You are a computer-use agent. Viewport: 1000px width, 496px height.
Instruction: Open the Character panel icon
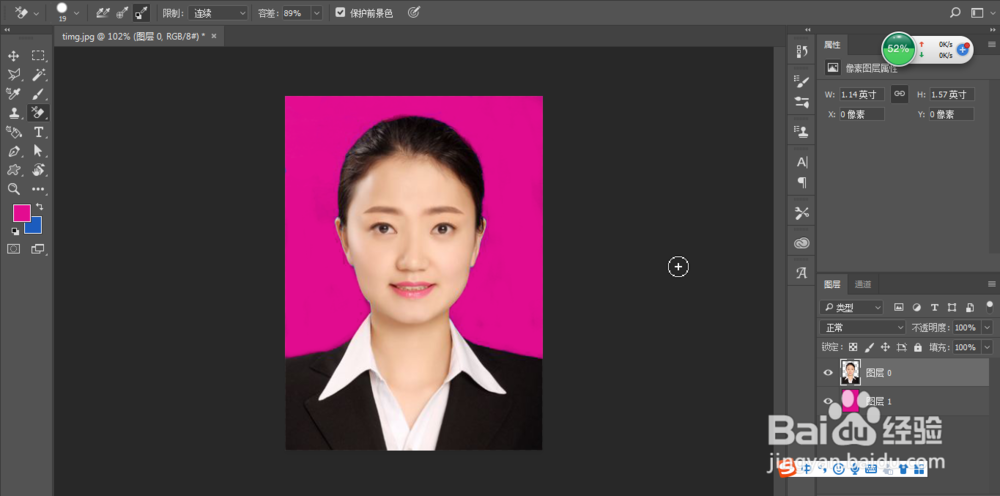click(802, 162)
